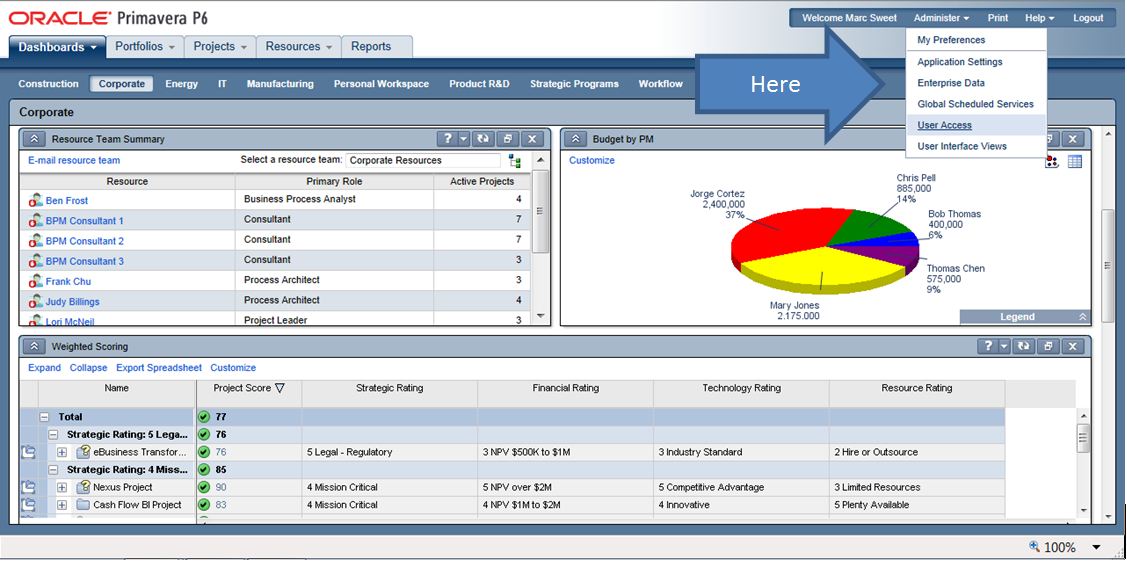This screenshot has height=562, width=1127.
Task: Open the Portfolios tab
Action: (x=145, y=47)
